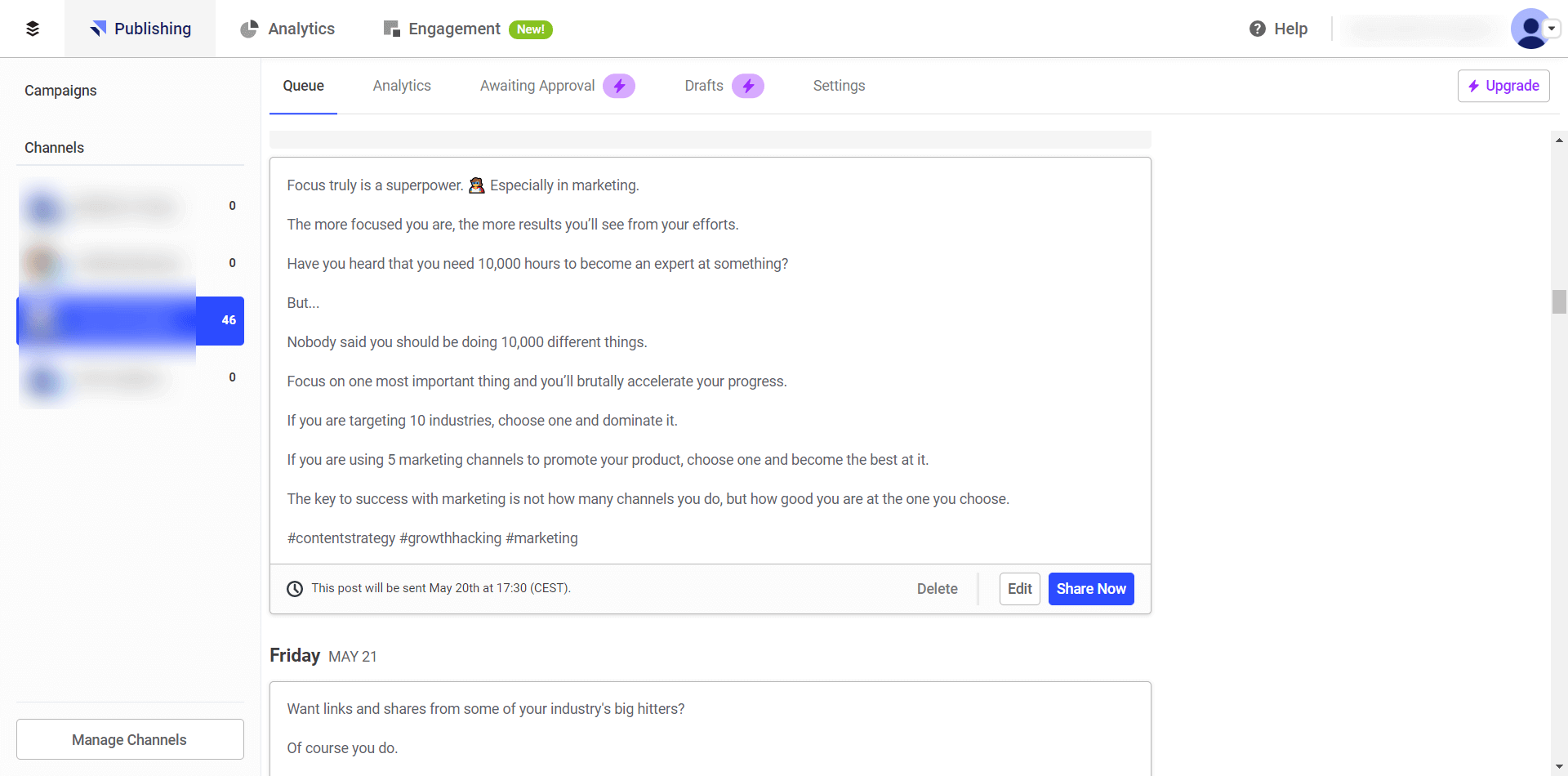Open Manage Channels
The height and width of the screenshot is (776, 1568).
click(x=130, y=739)
